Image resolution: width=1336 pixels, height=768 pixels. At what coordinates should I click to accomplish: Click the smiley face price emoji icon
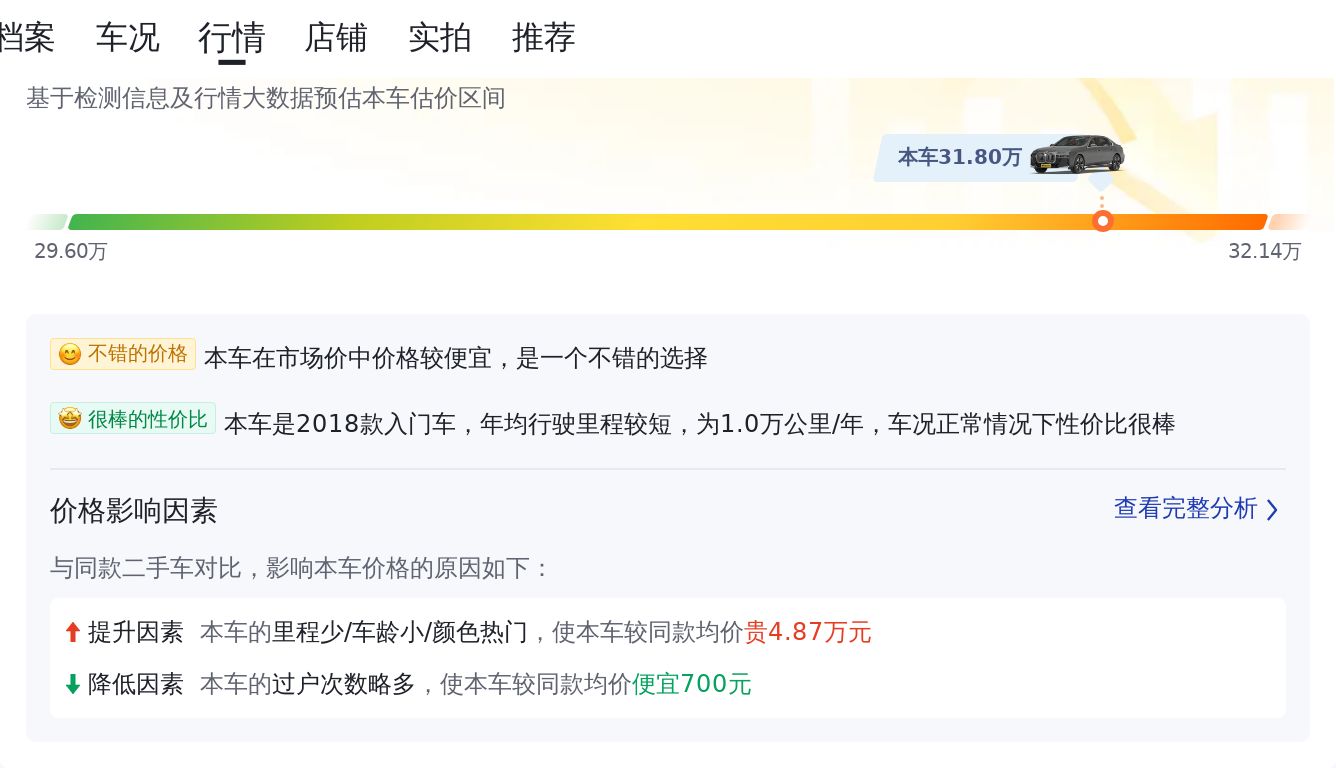(x=70, y=355)
